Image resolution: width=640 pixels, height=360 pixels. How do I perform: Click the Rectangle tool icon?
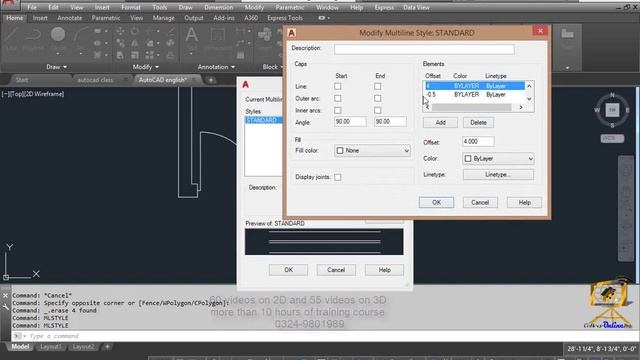98,31
